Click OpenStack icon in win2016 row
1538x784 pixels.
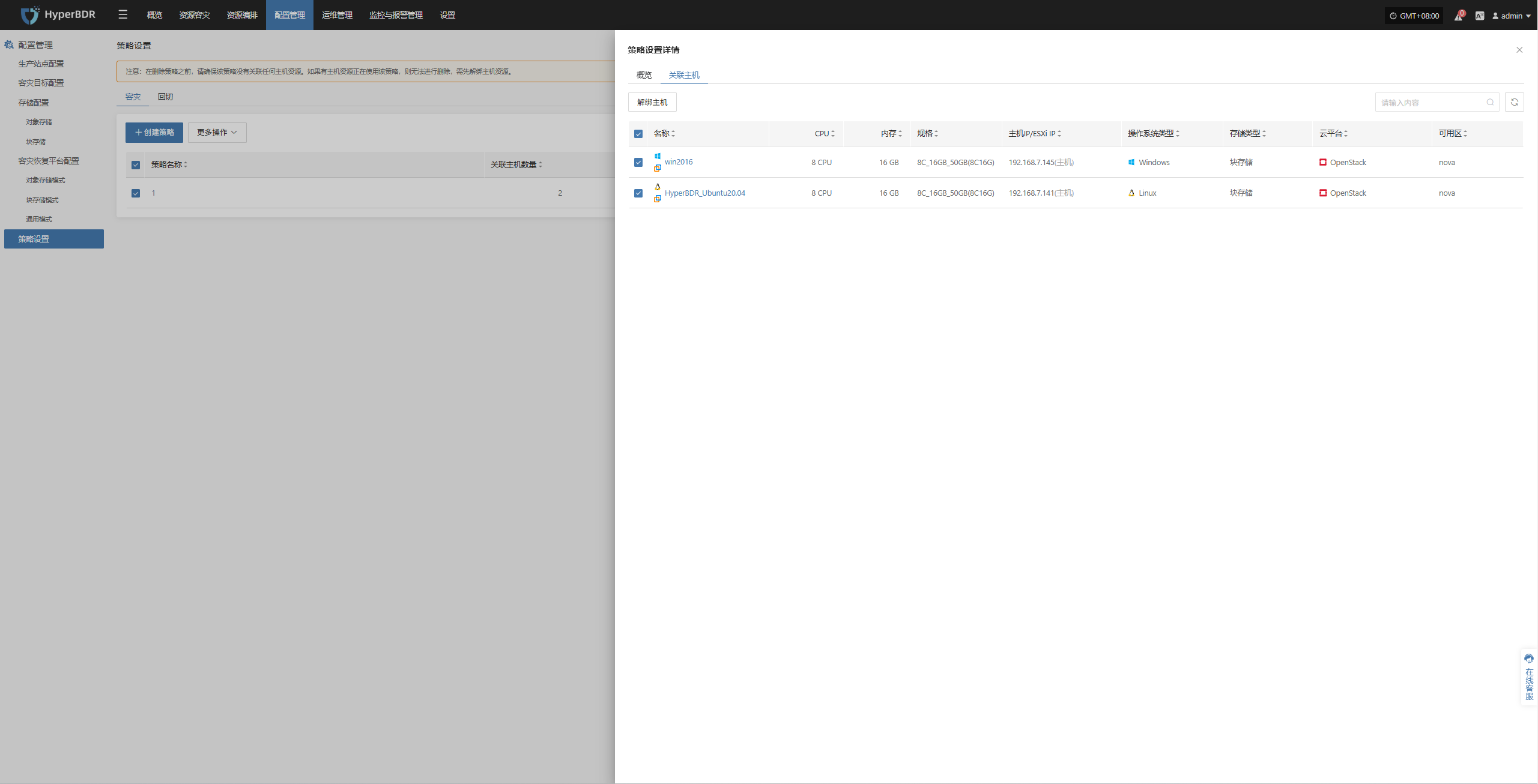(x=1323, y=162)
